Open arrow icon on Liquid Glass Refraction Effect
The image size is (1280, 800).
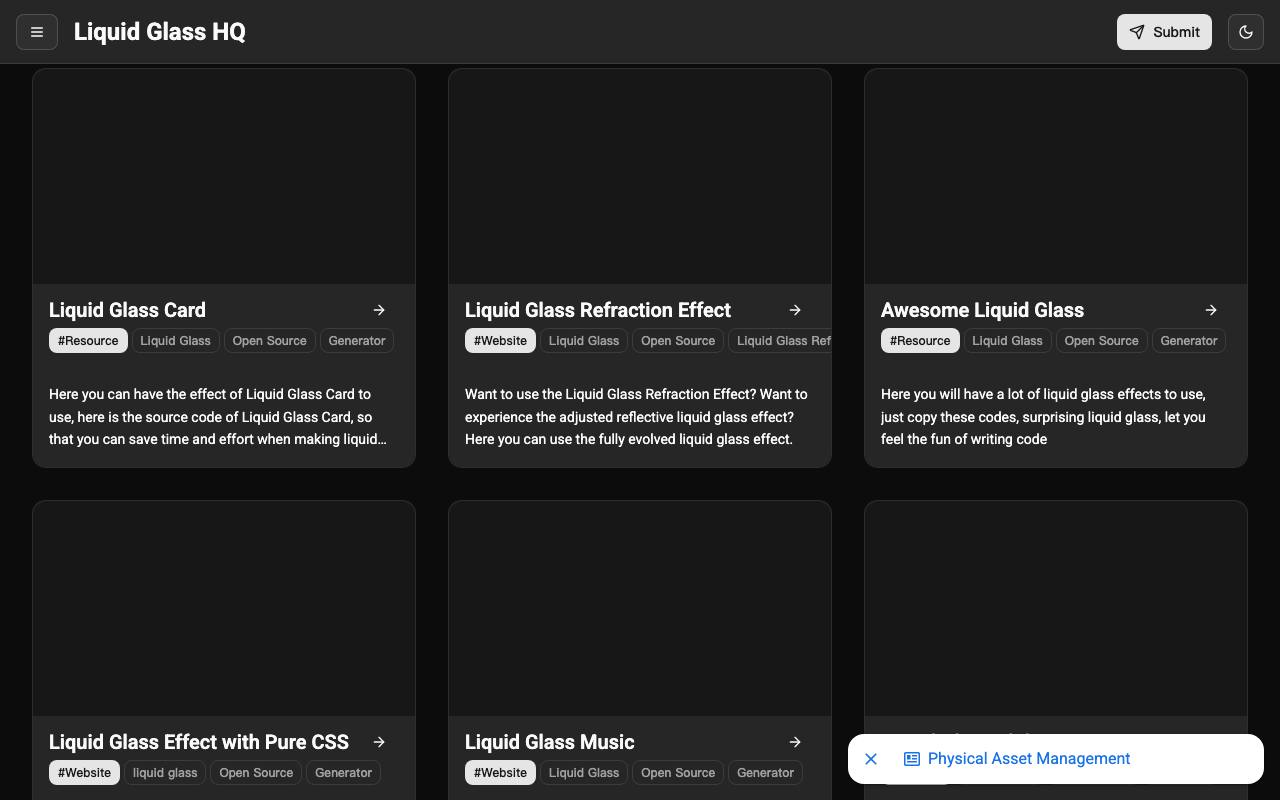click(795, 310)
